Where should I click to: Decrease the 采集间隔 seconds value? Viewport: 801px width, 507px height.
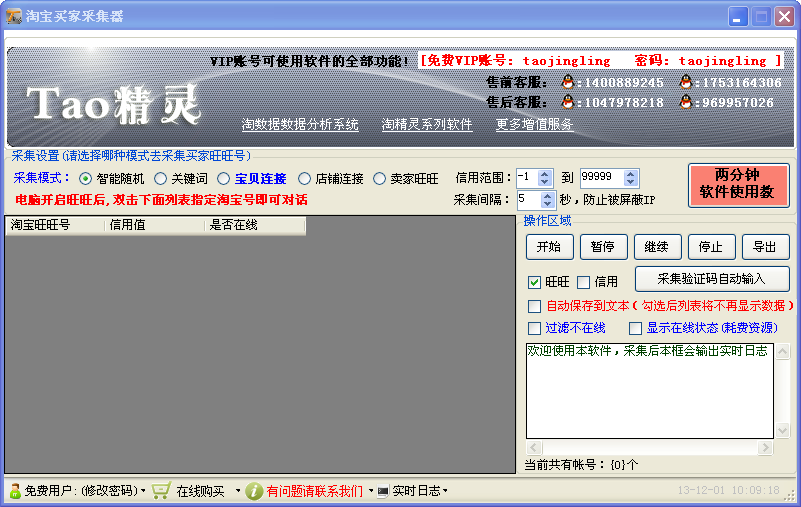tap(548, 203)
